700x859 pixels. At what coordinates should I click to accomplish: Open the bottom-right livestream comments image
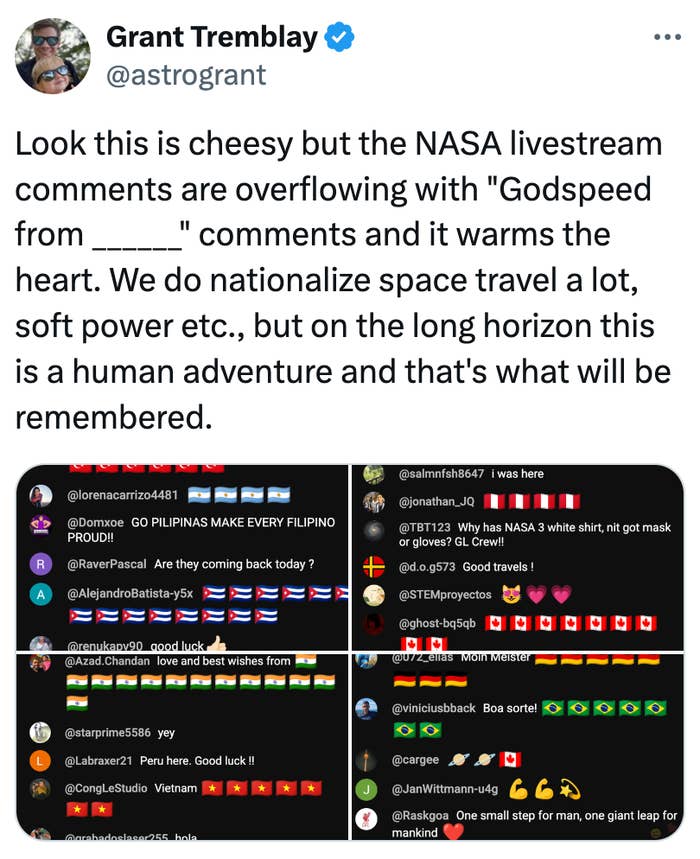[516, 746]
